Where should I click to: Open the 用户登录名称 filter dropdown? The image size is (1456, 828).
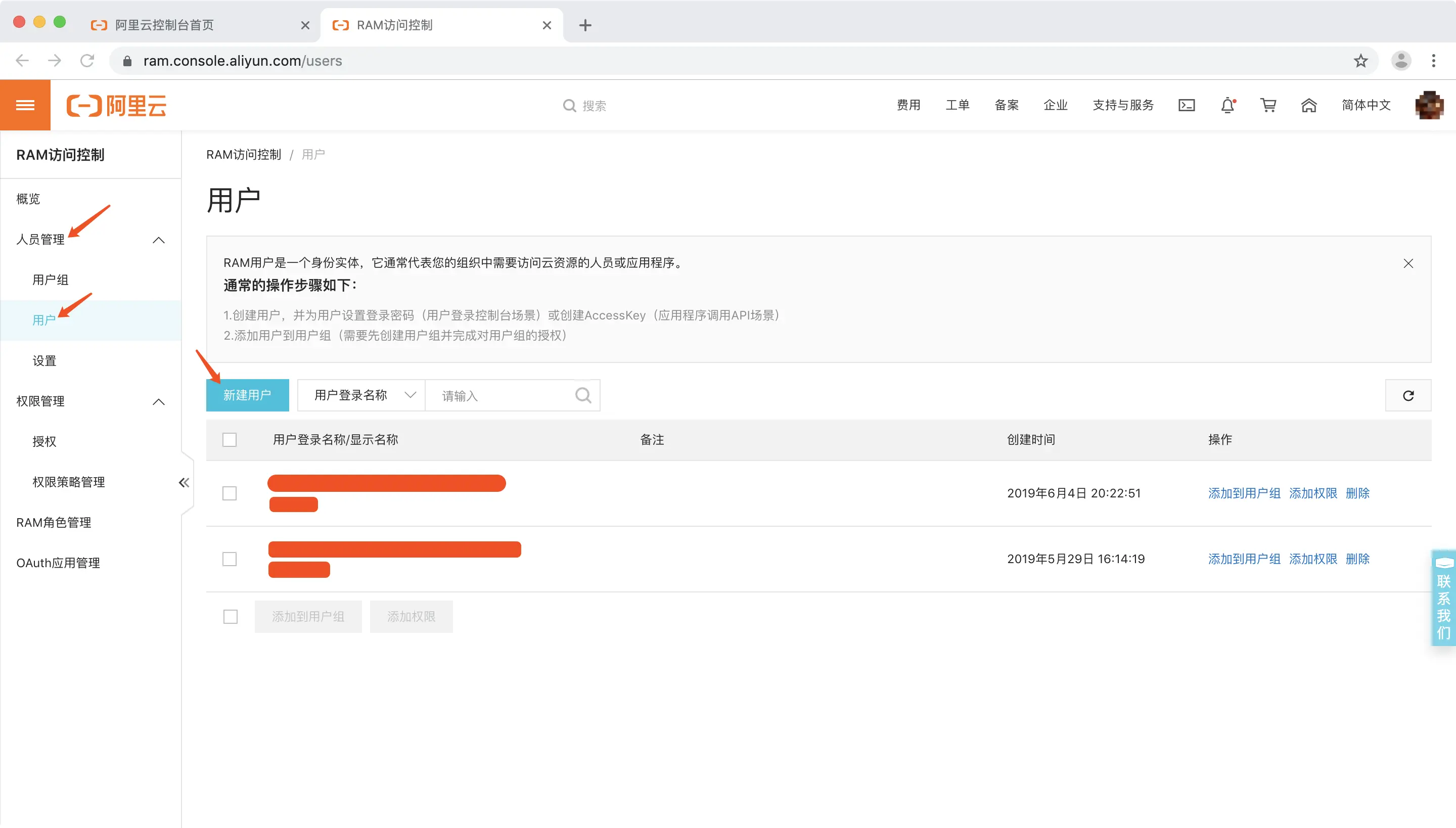361,395
